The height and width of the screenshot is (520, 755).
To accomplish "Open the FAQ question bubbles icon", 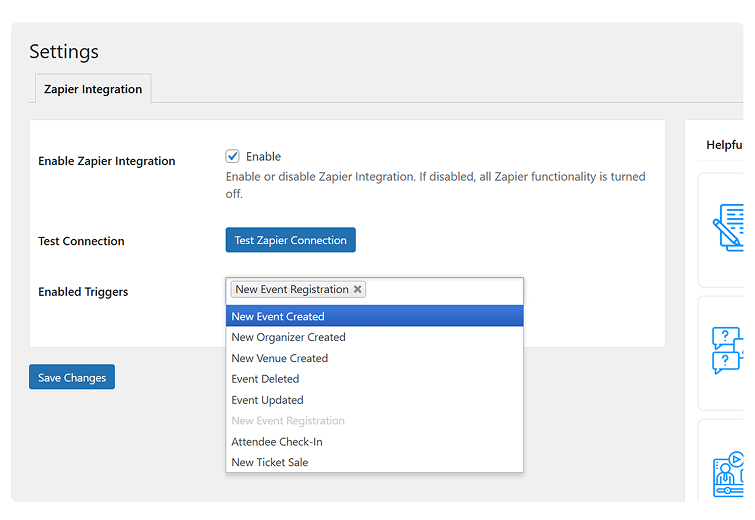I will pos(728,351).
